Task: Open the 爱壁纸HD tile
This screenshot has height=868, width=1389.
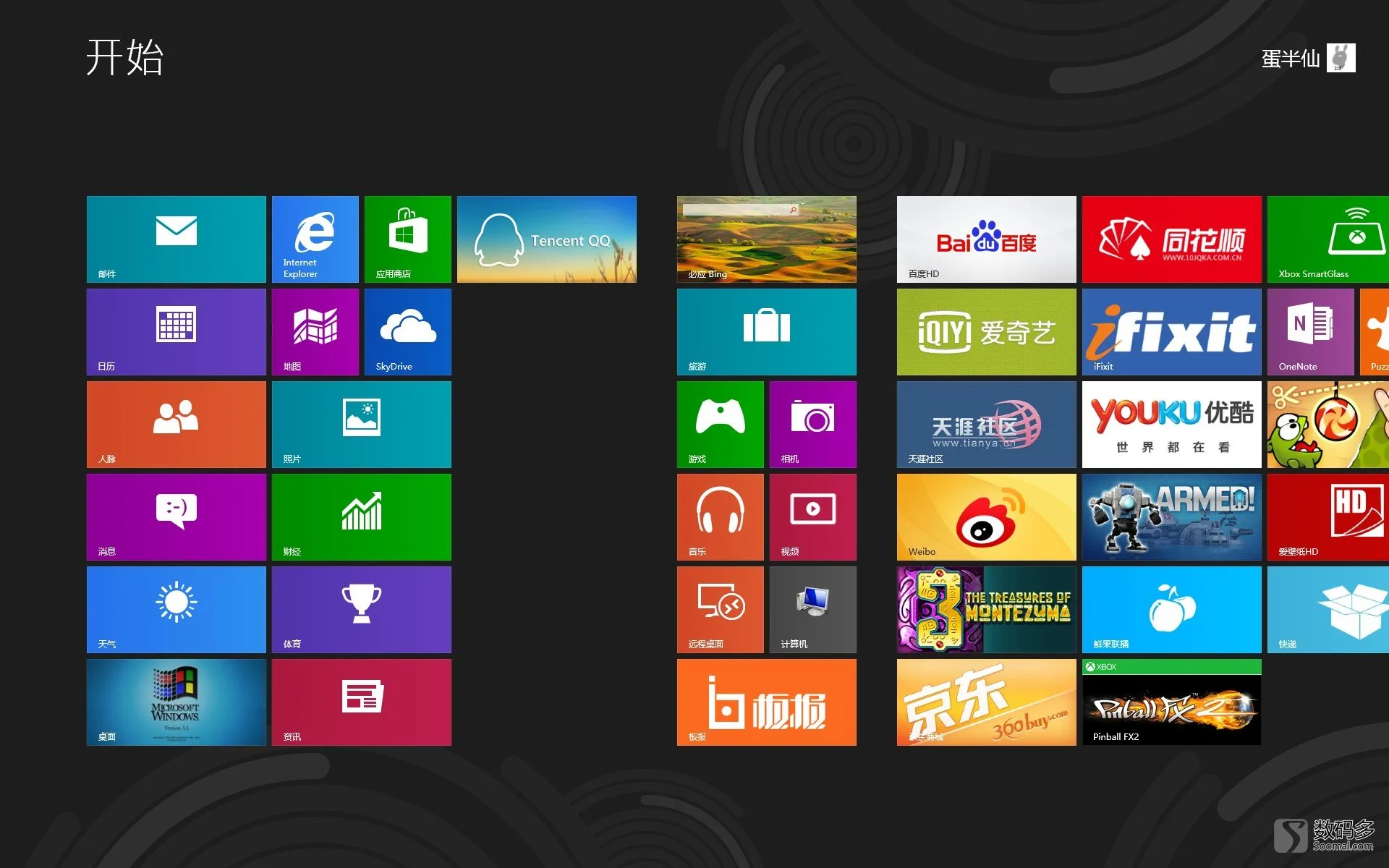Action: (1328, 517)
